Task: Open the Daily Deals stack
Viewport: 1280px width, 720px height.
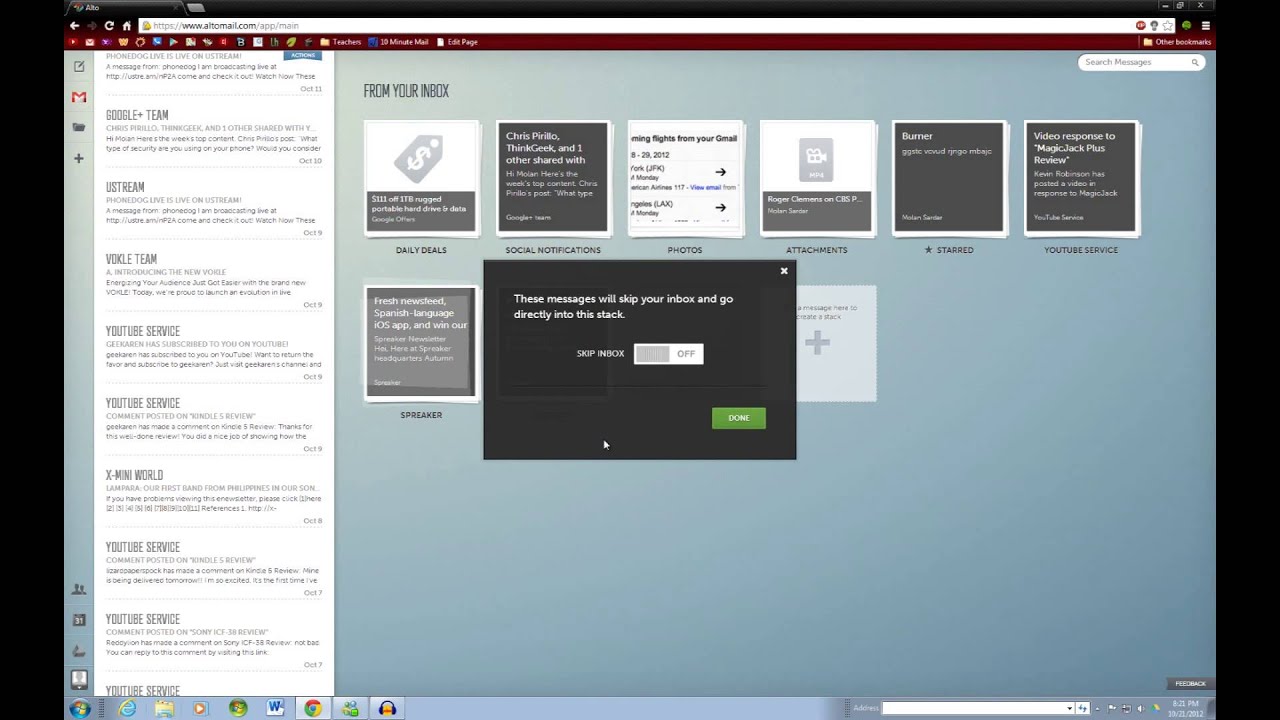Action: tap(421, 179)
